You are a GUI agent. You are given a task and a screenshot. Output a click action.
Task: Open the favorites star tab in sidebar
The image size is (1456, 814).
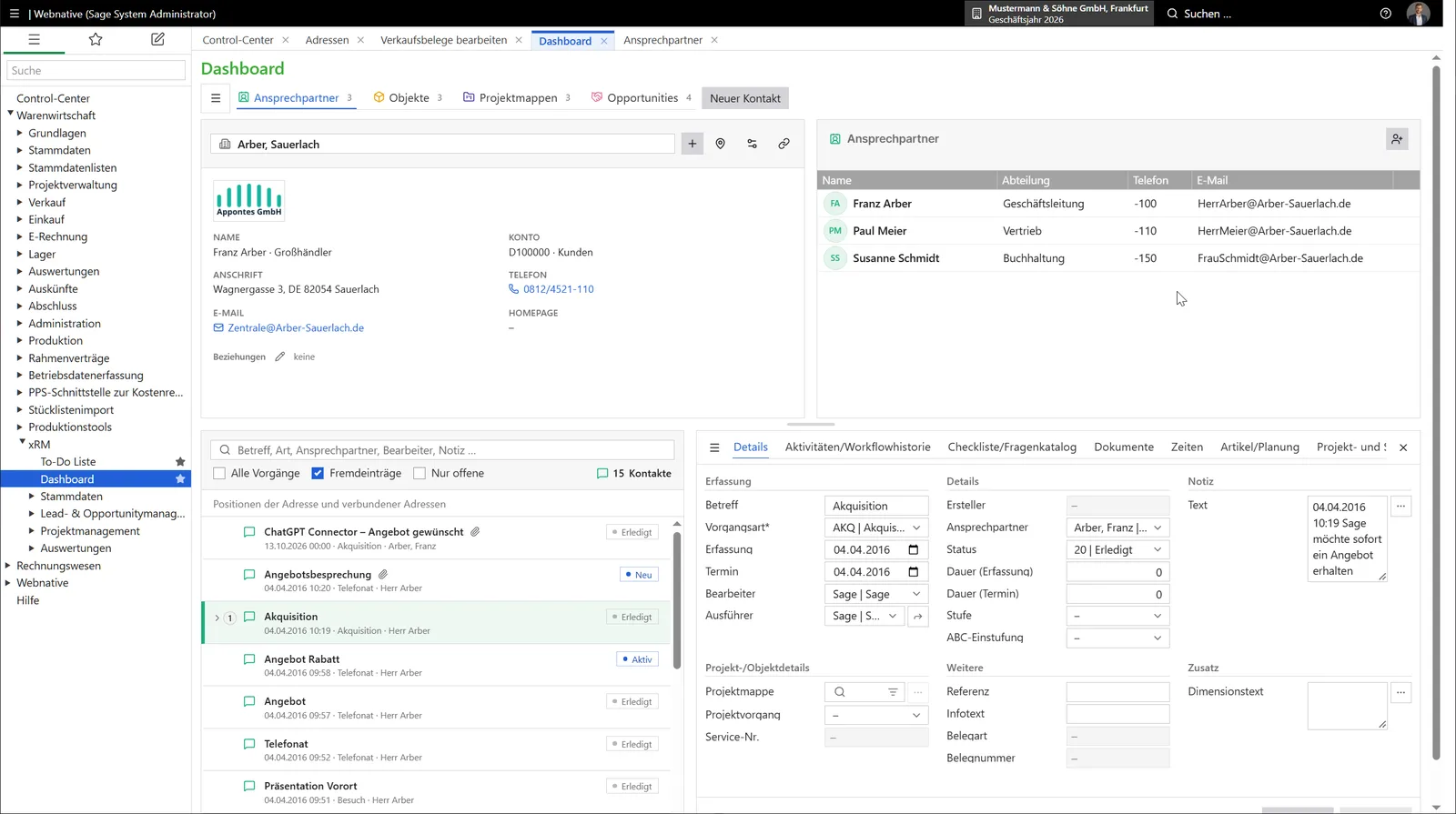point(96,39)
